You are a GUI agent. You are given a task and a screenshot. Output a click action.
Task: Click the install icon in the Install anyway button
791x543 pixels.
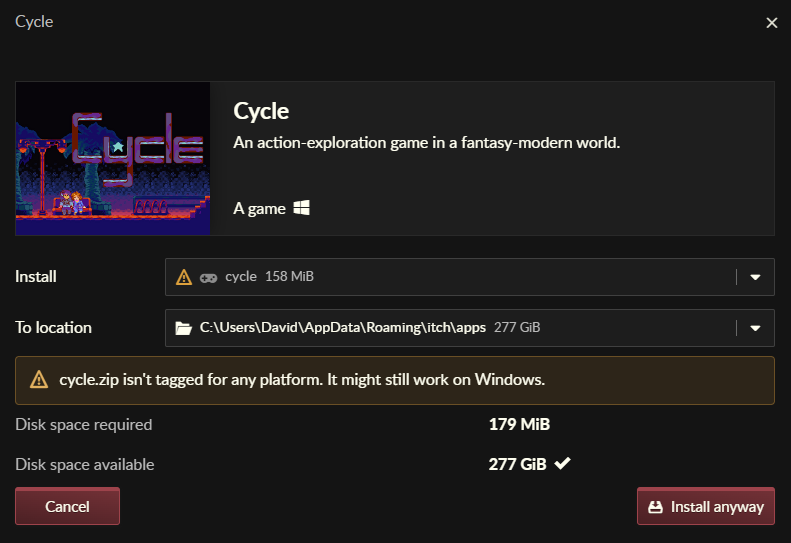coord(655,507)
